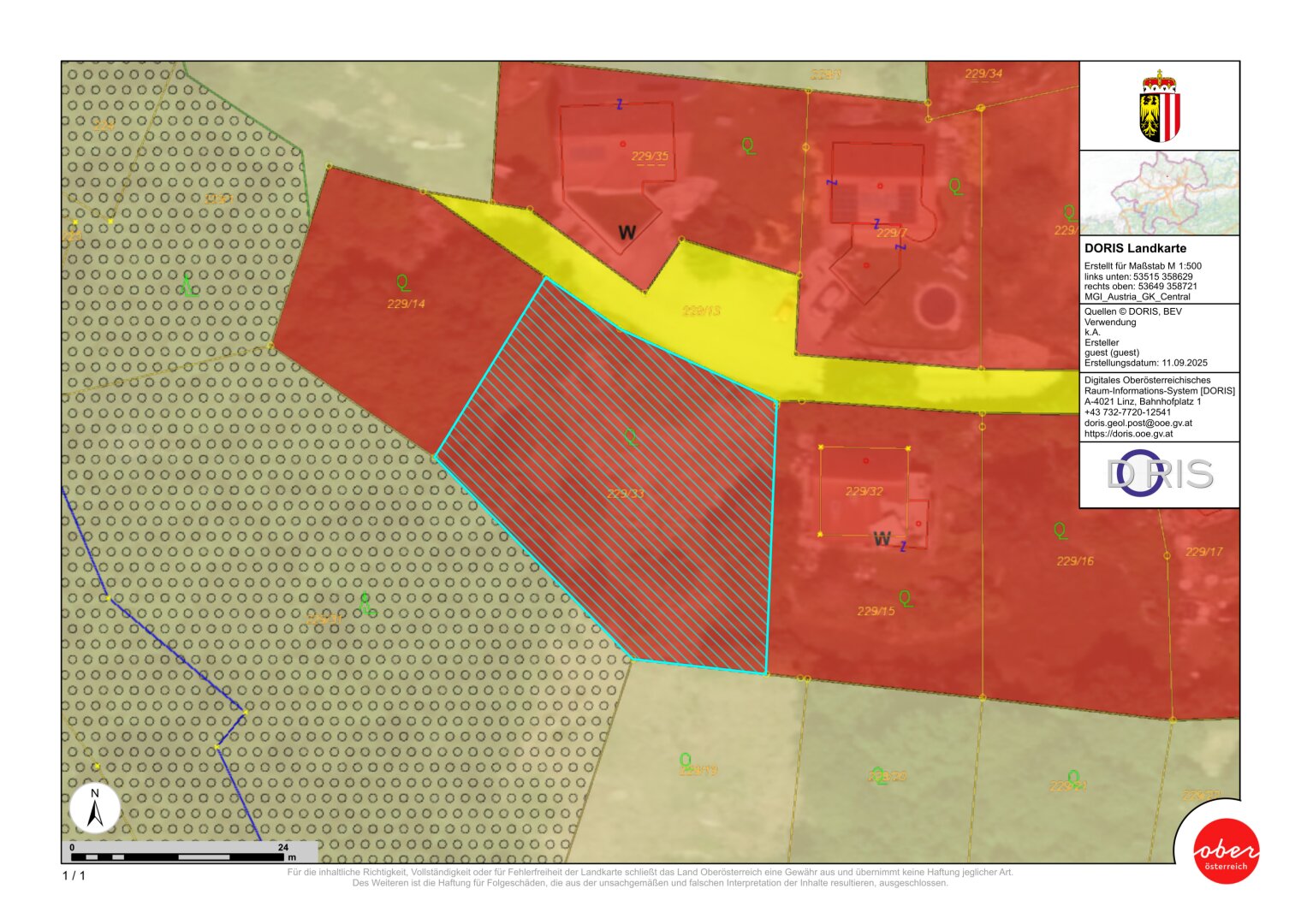Click the circular pool feature near parcel 229/7
Viewport: 1307px width, 924px height.
pos(936,304)
